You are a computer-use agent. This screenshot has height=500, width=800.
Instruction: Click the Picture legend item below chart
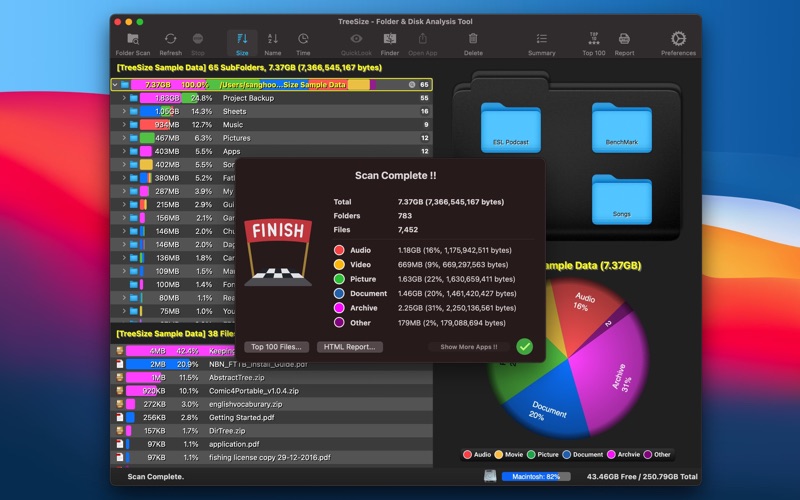click(542, 455)
